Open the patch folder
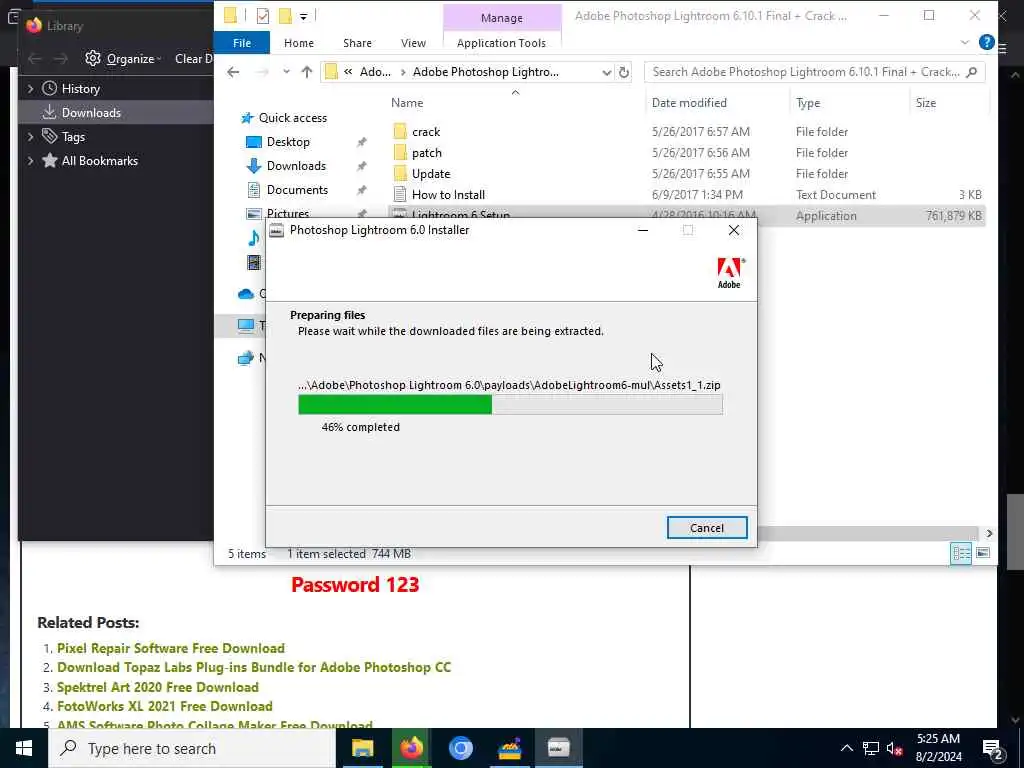This screenshot has width=1024, height=768. (426, 153)
